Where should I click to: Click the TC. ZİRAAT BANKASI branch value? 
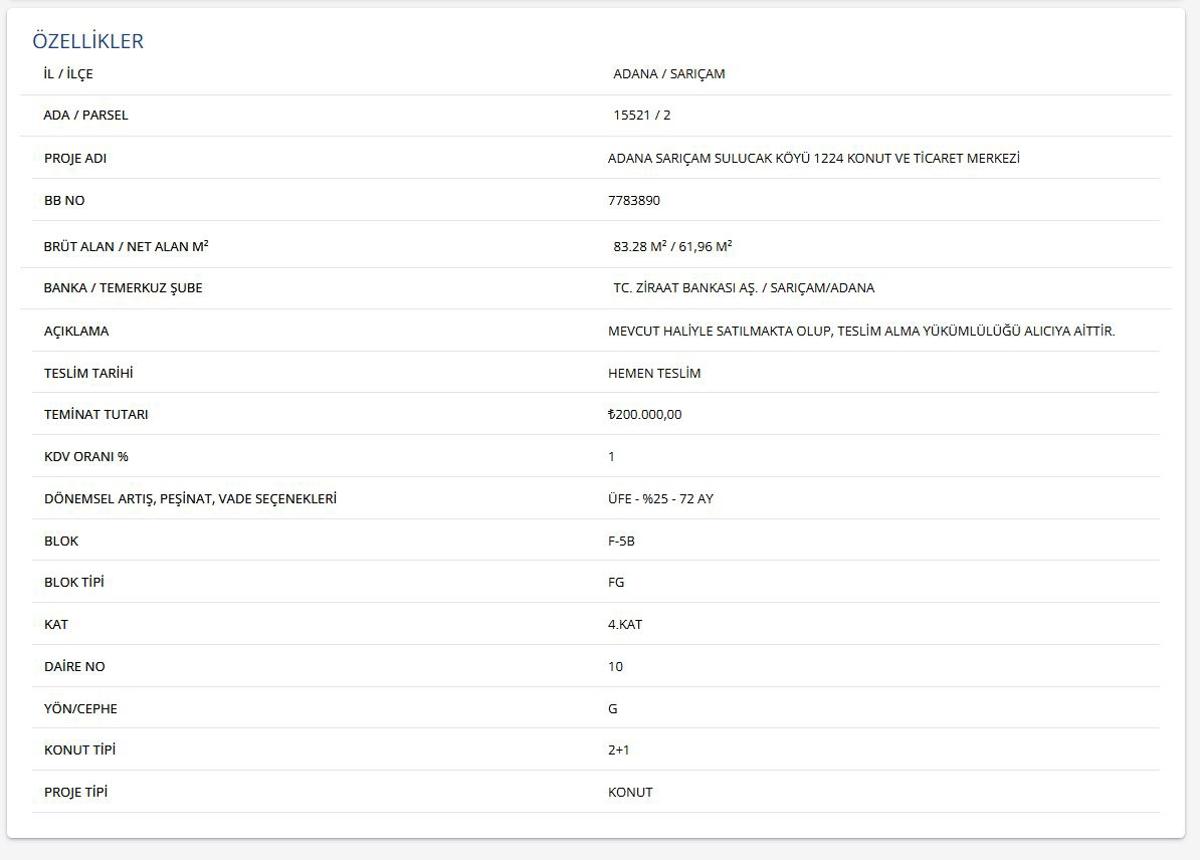743,288
